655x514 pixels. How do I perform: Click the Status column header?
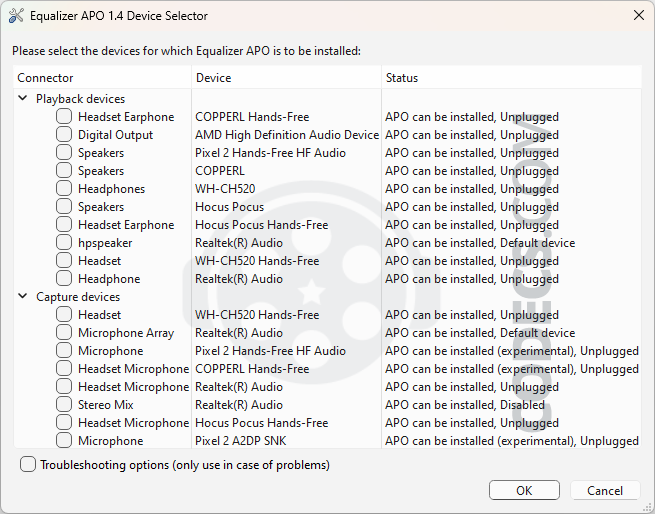click(x=512, y=77)
